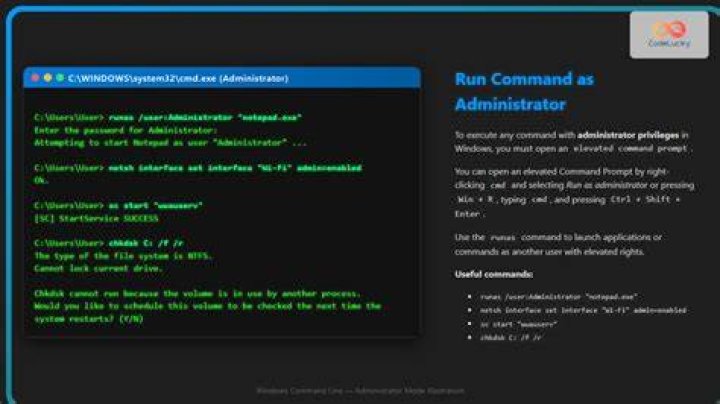Click "The type of the file system is NTFS."

pyautogui.click(x=123, y=256)
